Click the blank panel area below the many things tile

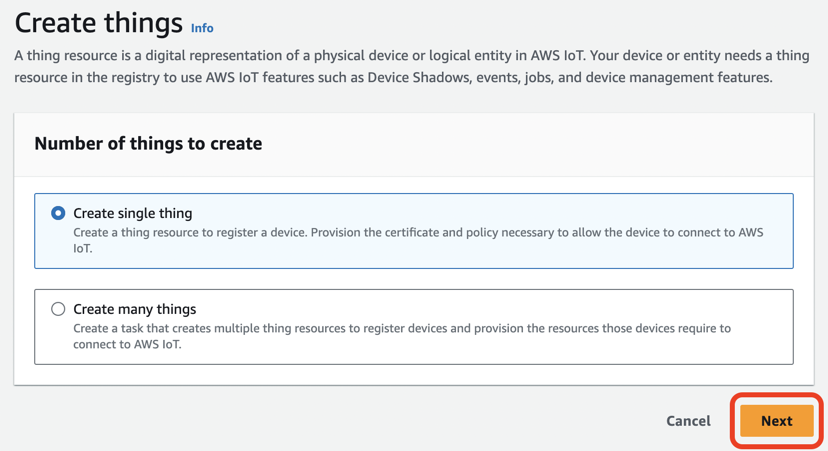[x=413, y=374]
